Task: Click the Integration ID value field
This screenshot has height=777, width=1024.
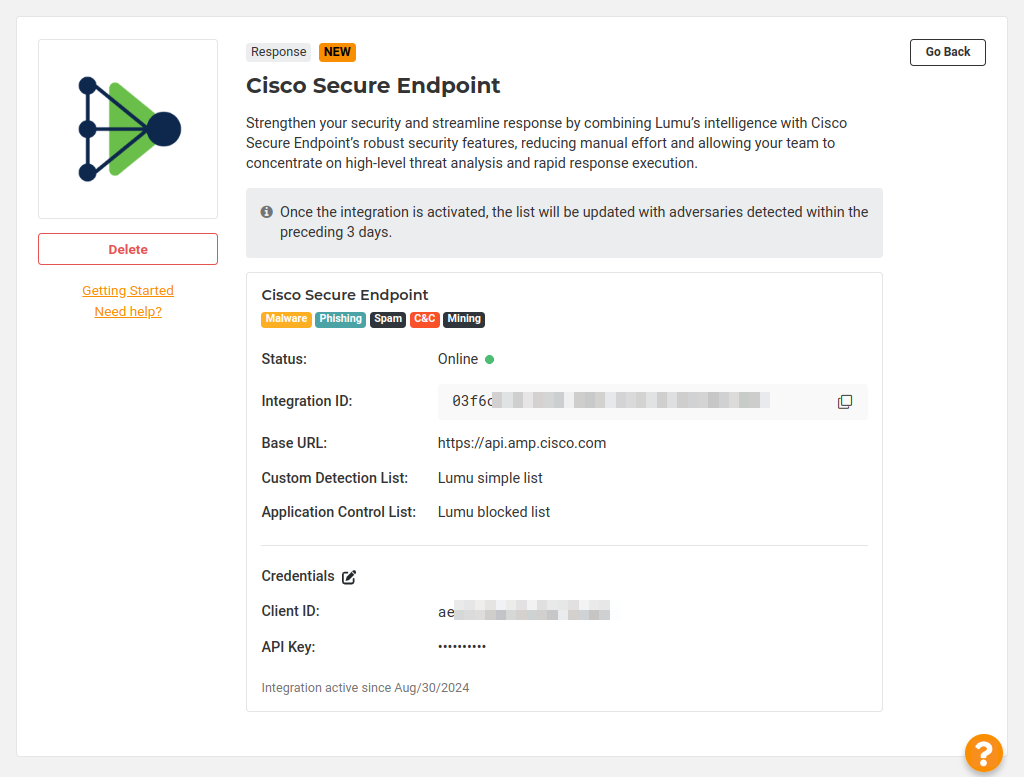Action: click(x=610, y=401)
